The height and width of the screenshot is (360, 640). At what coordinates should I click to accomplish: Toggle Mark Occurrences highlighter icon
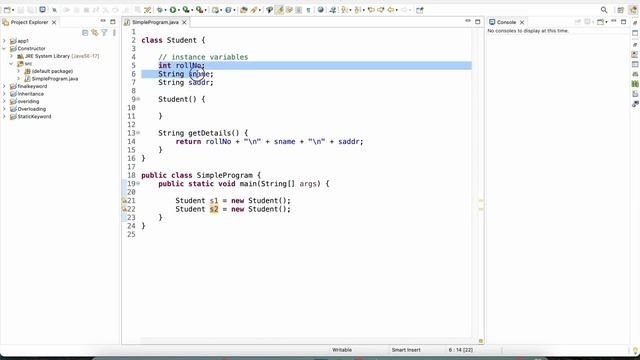(279, 10)
